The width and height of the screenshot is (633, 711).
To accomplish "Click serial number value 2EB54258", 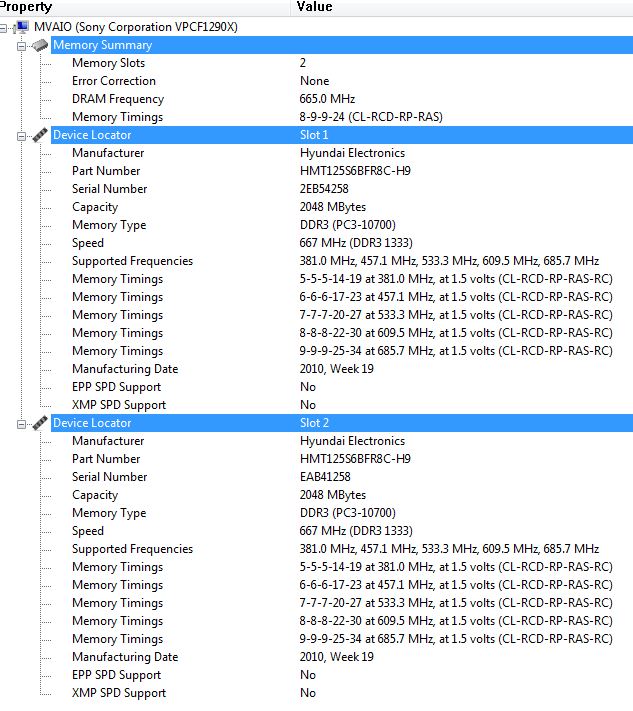I will coord(324,189).
